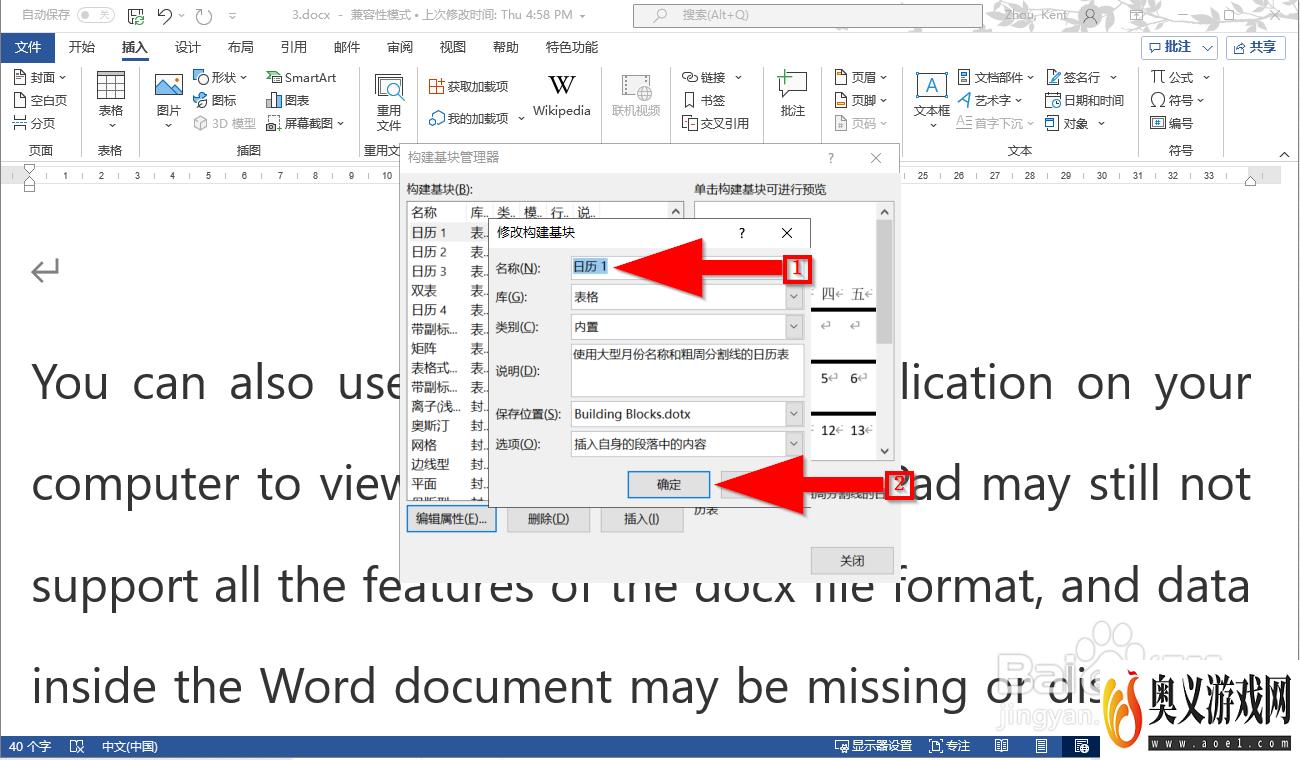Switch to the 布局 tab
Viewport: 1300px width, 760px height.
[240, 47]
